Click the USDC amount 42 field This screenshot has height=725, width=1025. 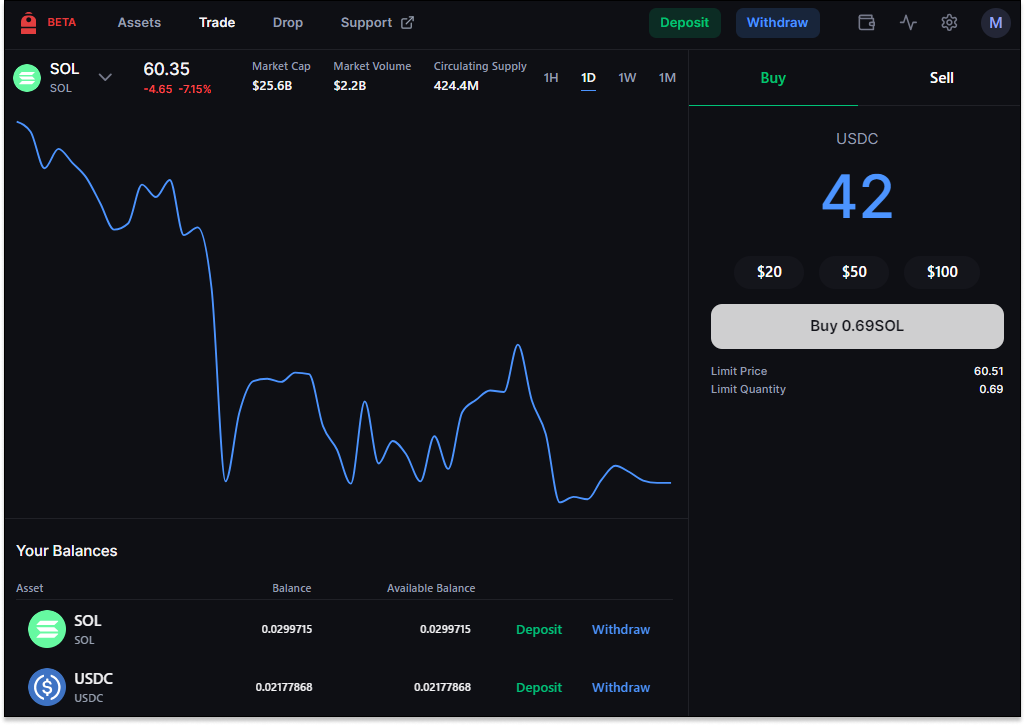coord(857,197)
